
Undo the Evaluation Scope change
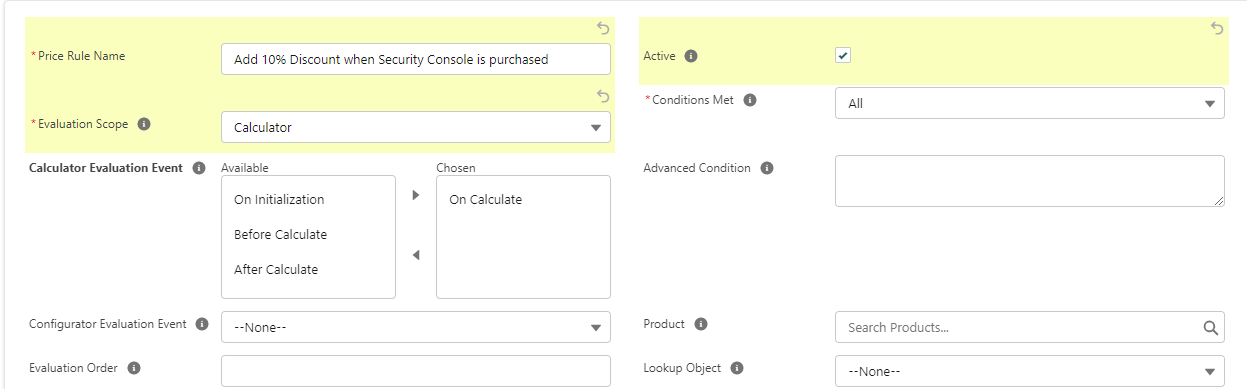point(603,96)
